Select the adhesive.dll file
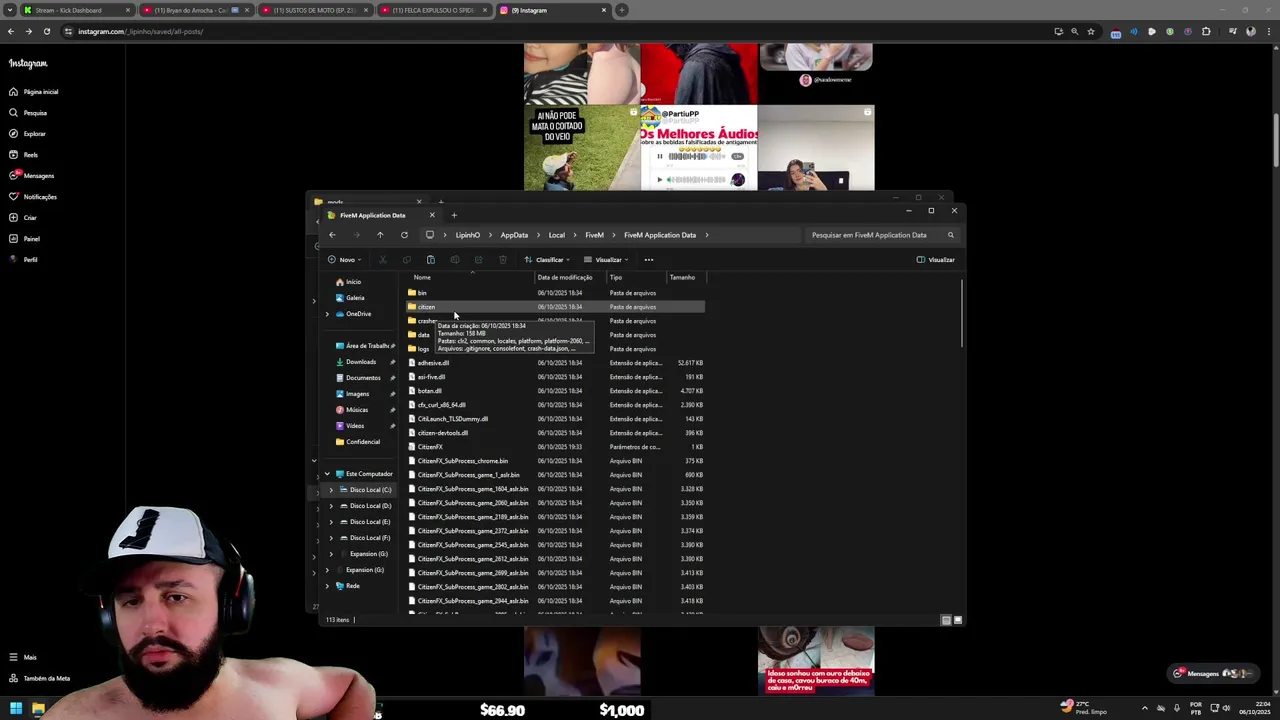The height and width of the screenshot is (720, 1280). (x=555, y=363)
